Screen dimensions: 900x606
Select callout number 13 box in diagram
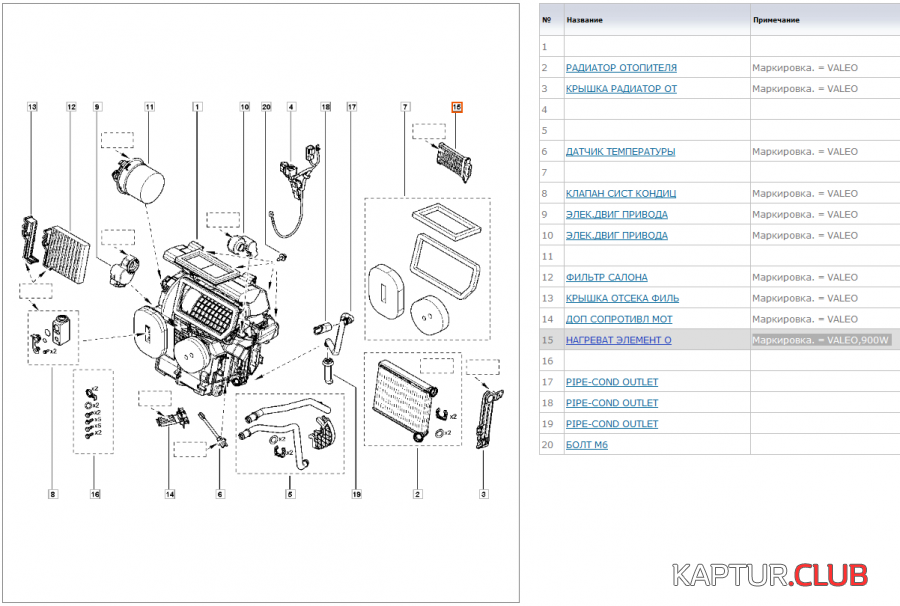pyautogui.click(x=33, y=106)
